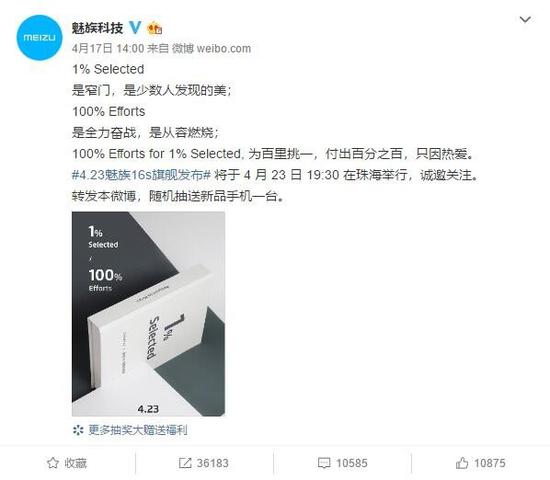
Task: Like the post with thumbs-up icon
Action: (462, 463)
